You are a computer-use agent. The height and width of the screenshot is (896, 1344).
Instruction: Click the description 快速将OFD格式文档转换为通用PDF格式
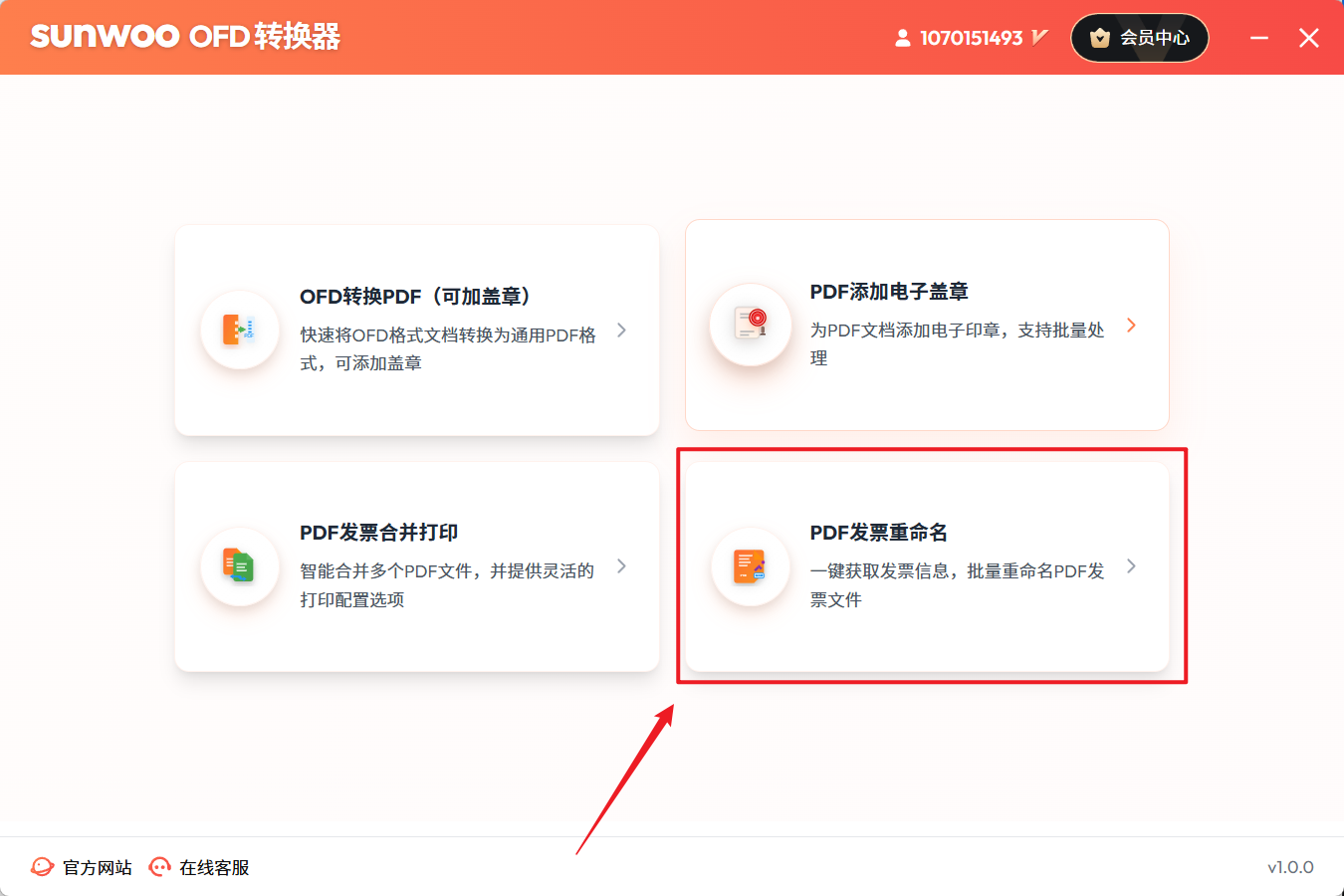pos(448,348)
